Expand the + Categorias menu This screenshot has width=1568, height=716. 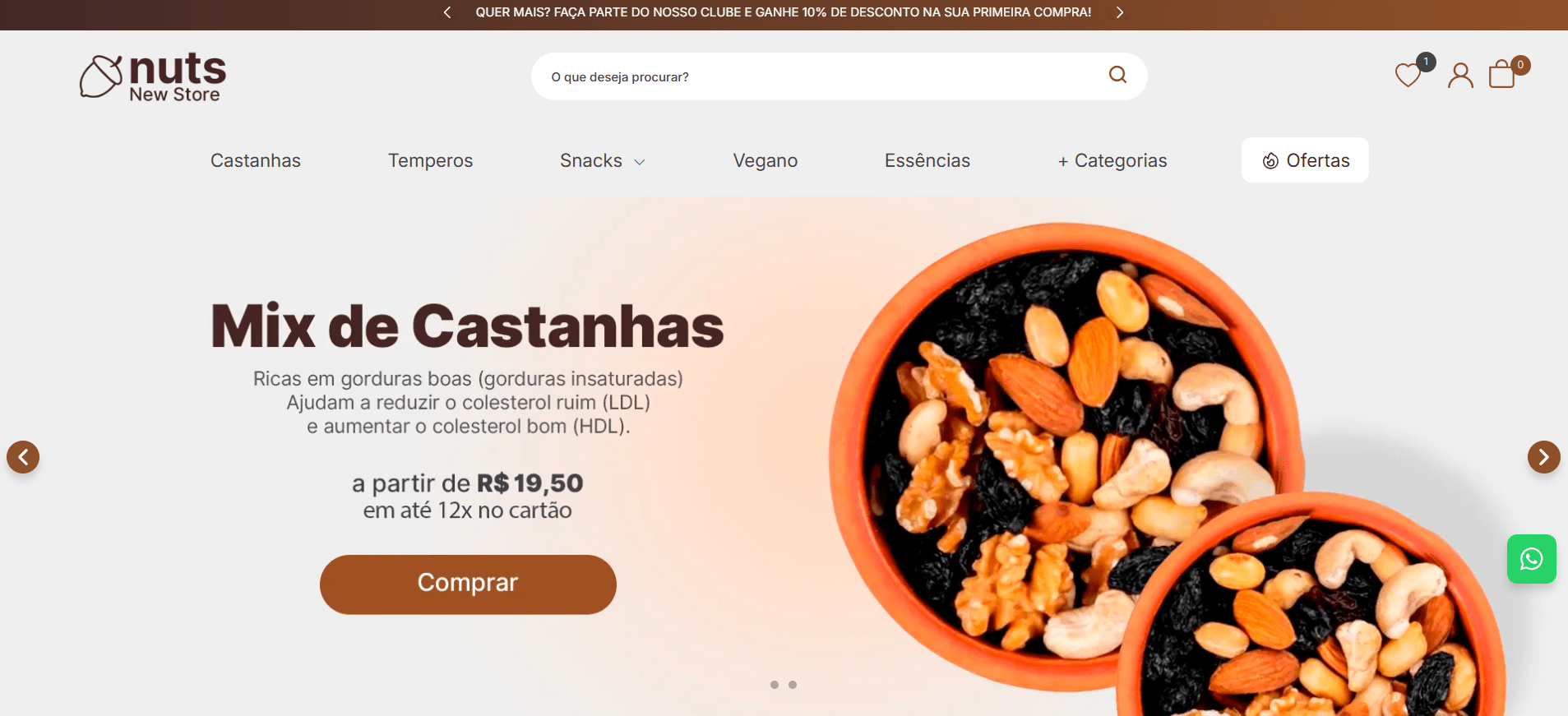pyautogui.click(x=1112, y=160)
